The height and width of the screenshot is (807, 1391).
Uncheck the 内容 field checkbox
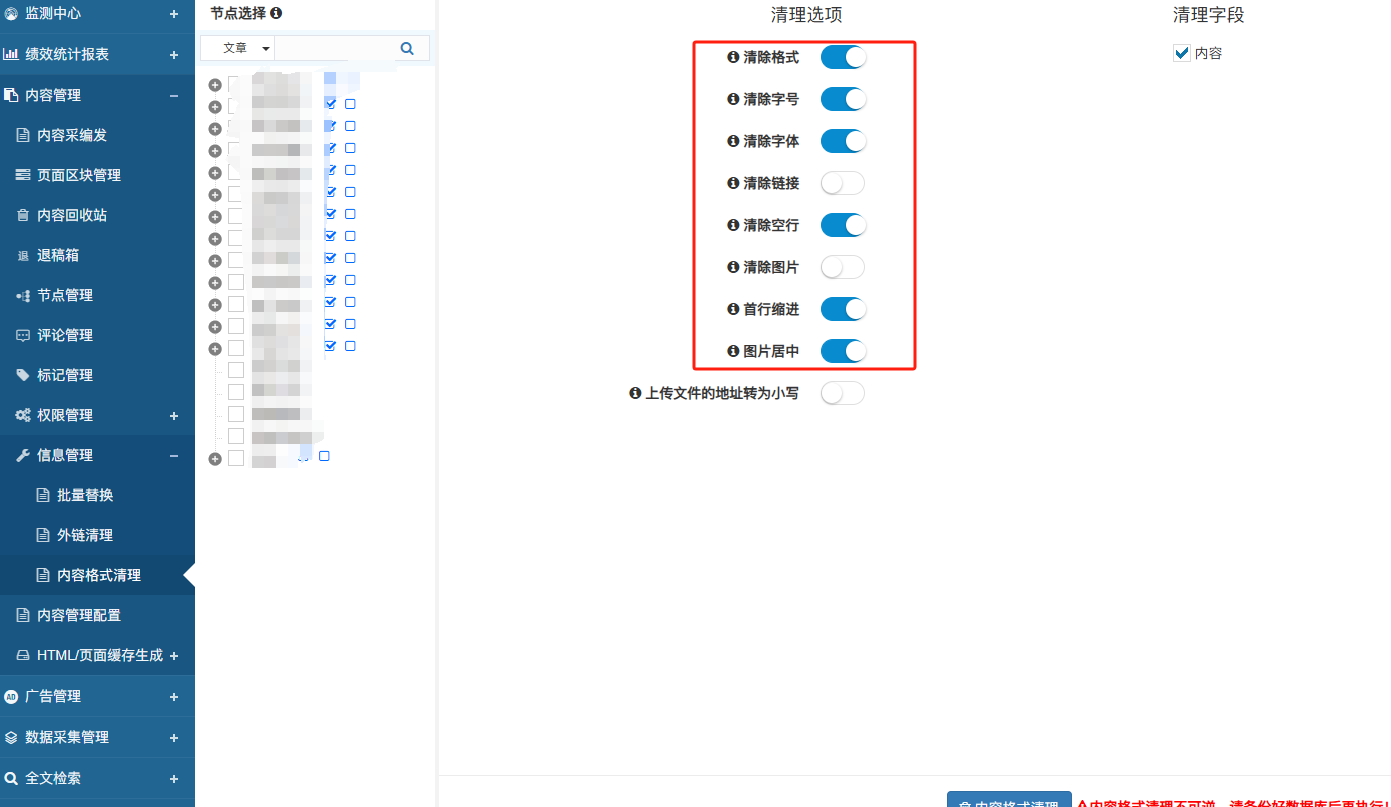coord(1182,53)
